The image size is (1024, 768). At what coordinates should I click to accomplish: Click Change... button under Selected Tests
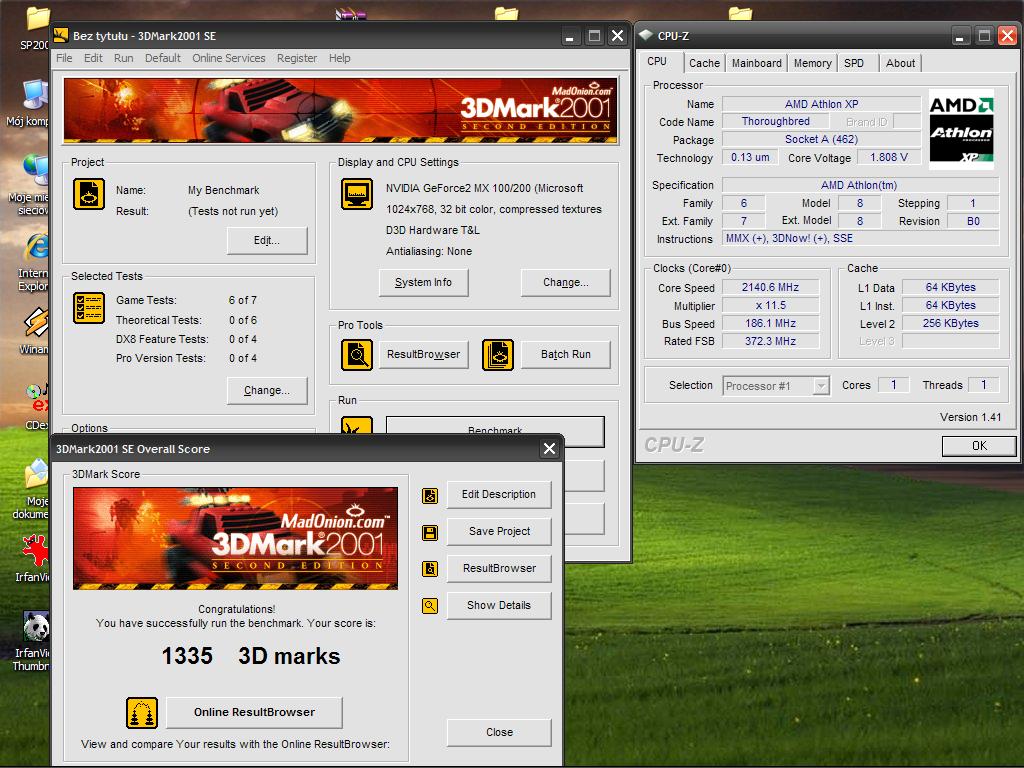click(267, 391)
